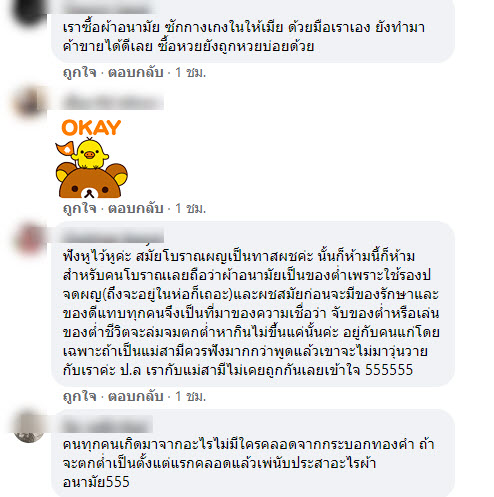
Task: Like the comment ending with ซื้อหวยยังถูกหวยบ่อยด้วย
Action: pyautogui.click(x=80, y=72)
